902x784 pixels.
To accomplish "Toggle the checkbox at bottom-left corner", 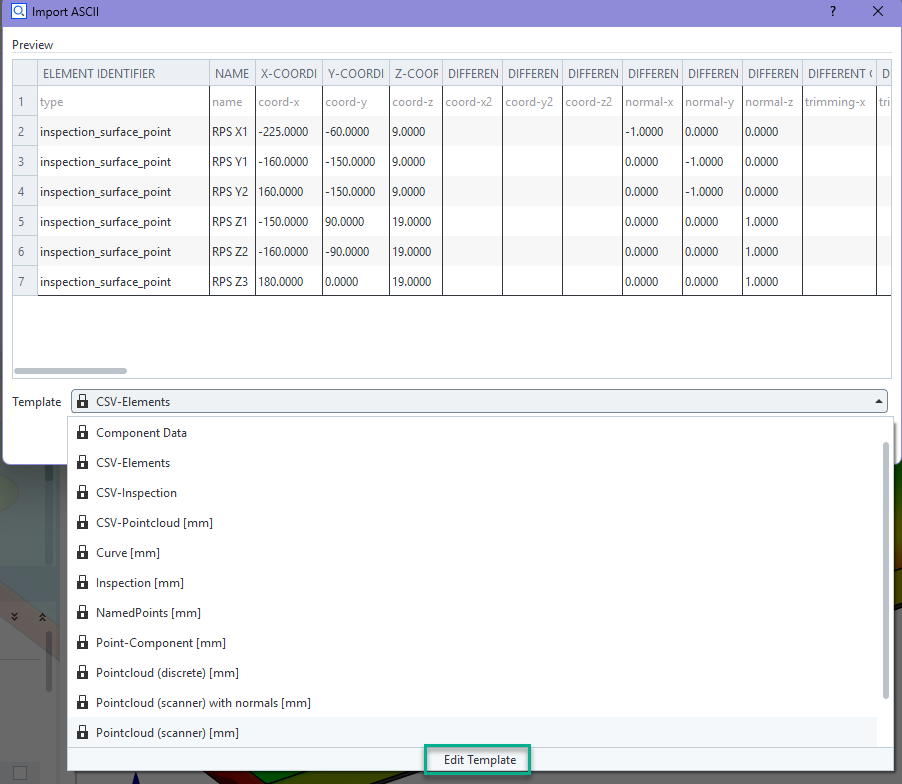I will pyautogui.click(x=20, y=771).
